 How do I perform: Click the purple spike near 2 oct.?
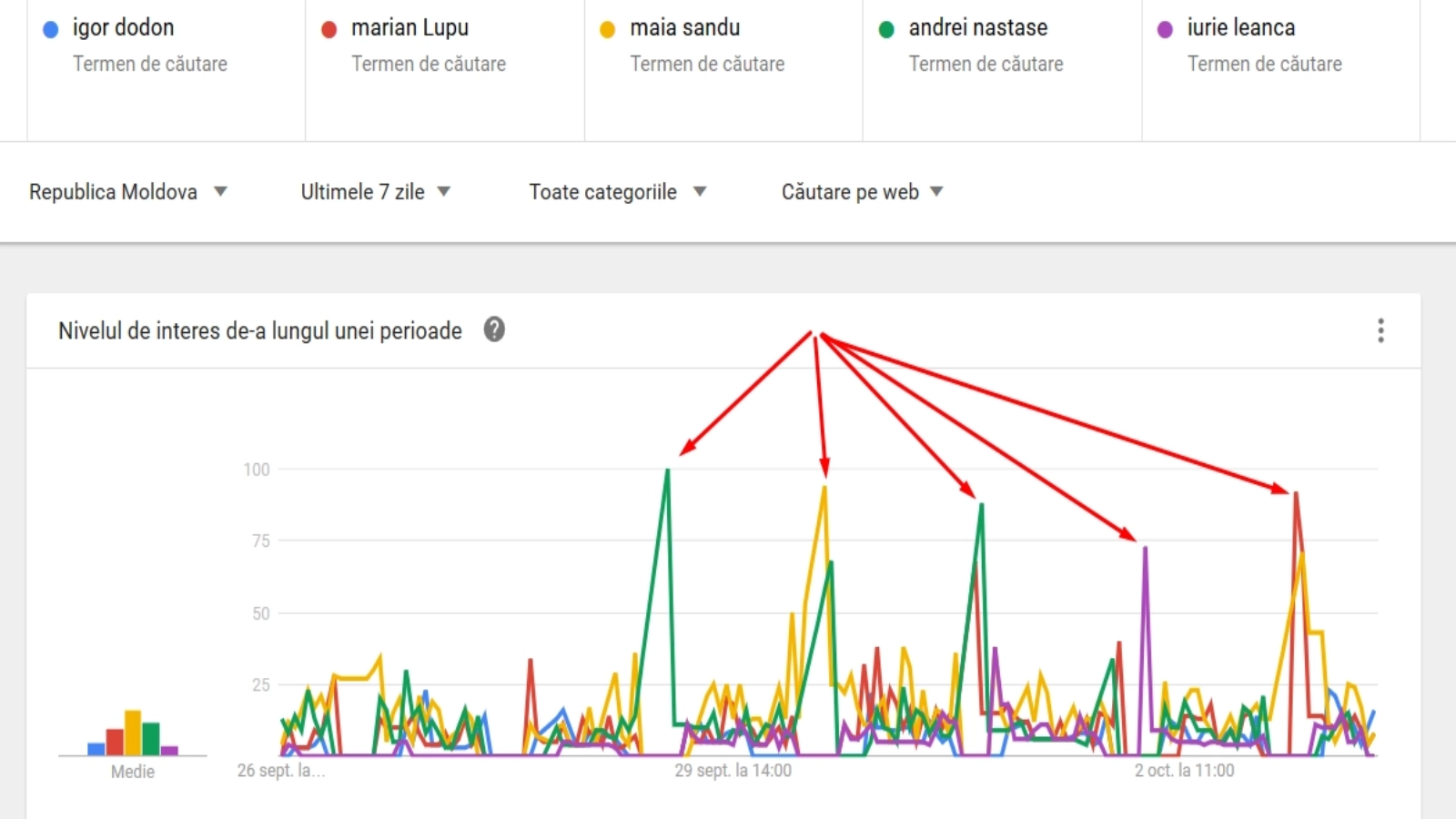point(1145,549)
